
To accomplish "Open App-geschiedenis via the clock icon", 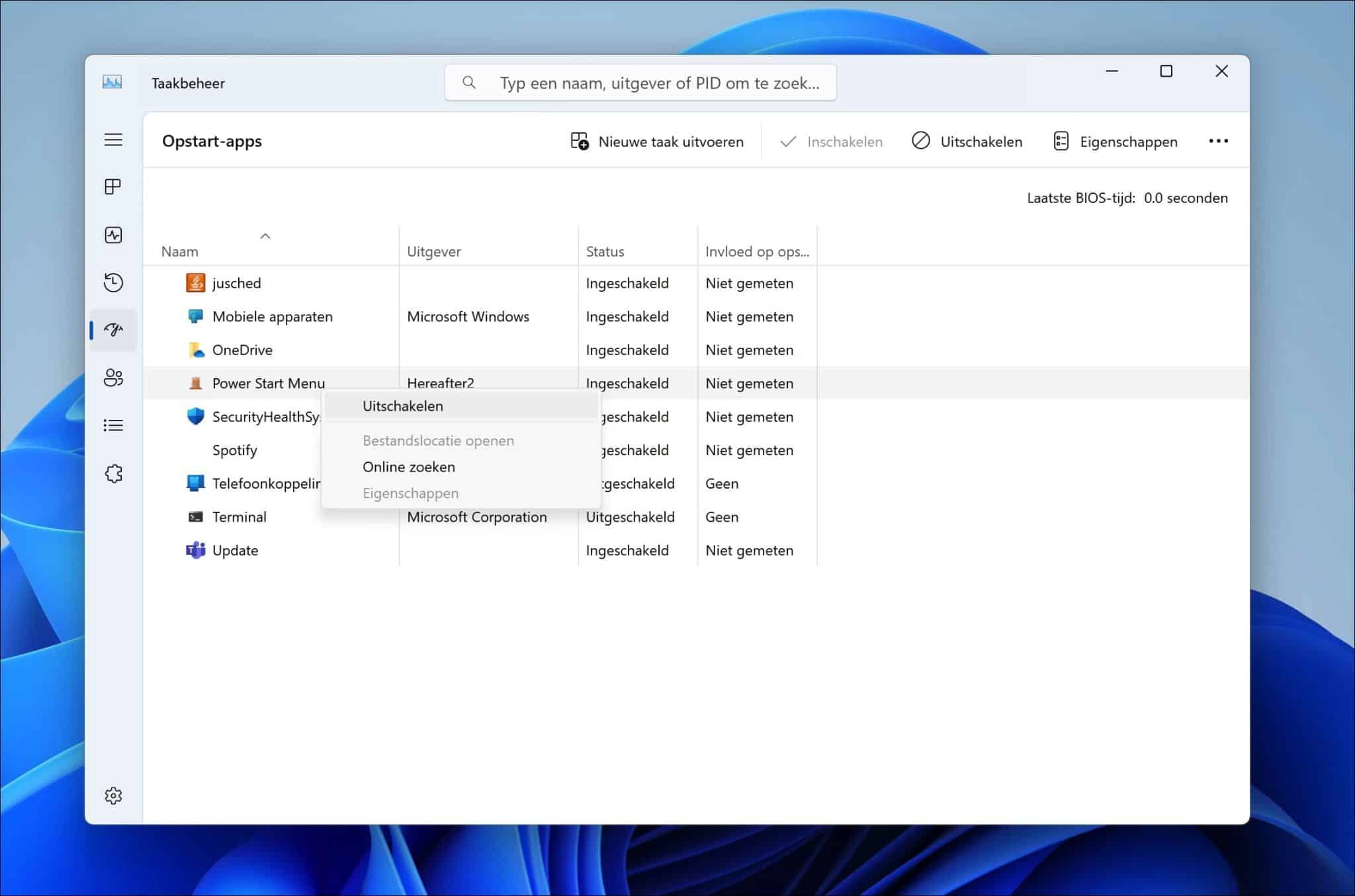I will coord(113,282).
